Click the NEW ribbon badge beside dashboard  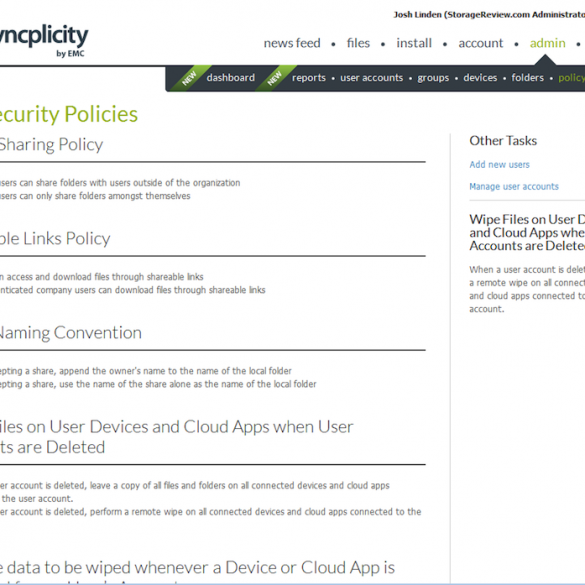point(189,78)
